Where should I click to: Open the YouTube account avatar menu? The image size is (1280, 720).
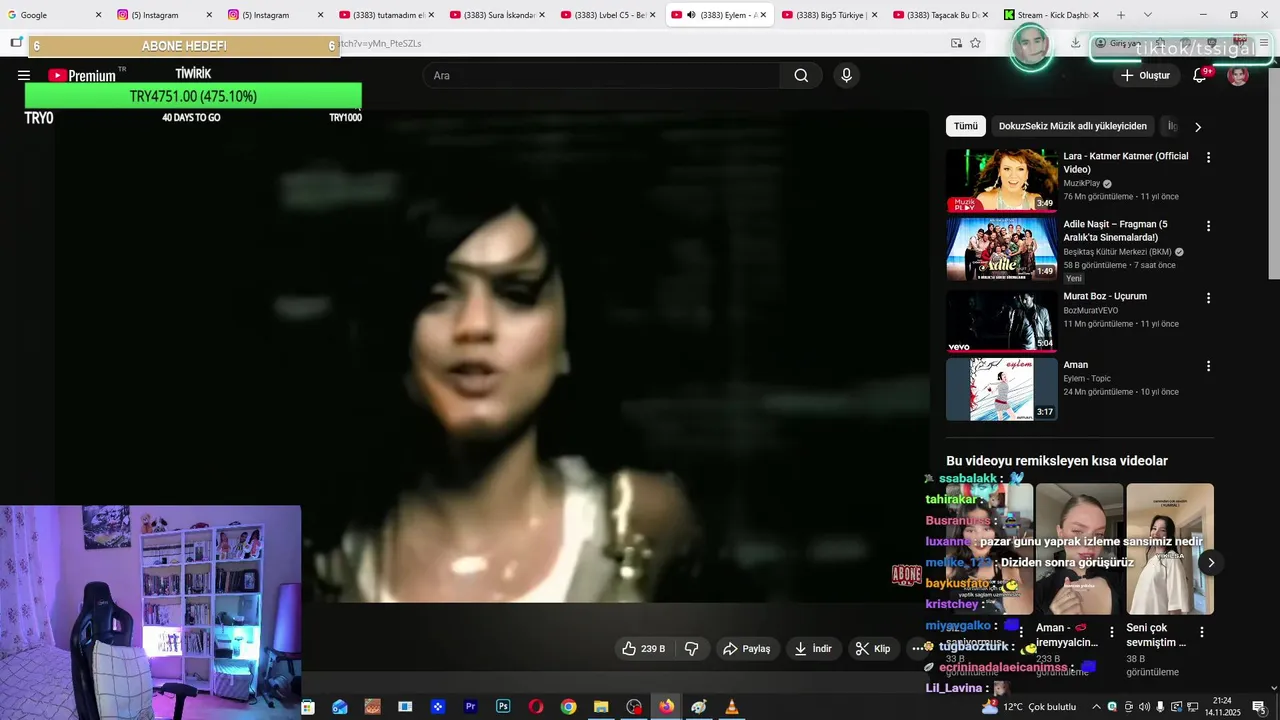click(1238, 76)
